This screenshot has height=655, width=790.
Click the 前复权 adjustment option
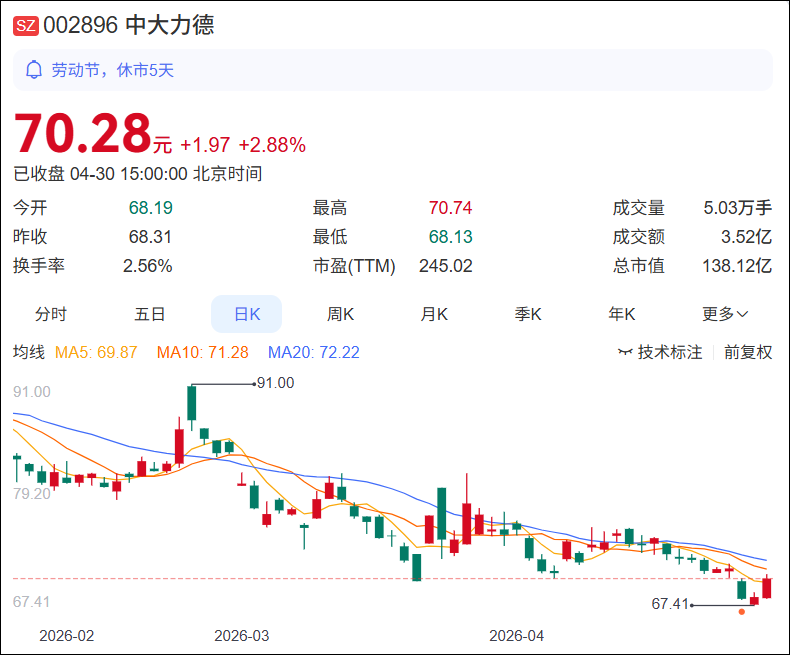[x=748, y=352]
